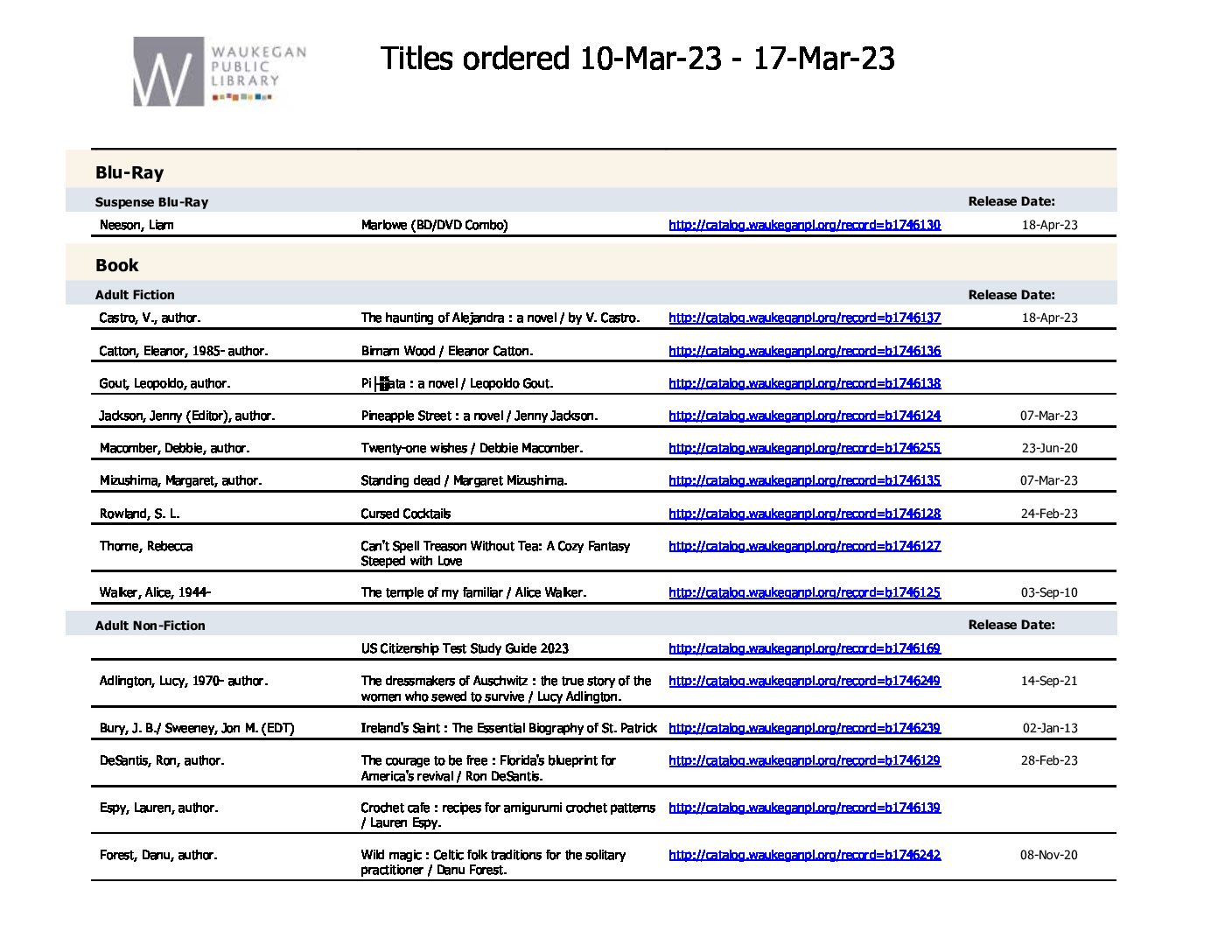Click the Marlowe release date 18-Apr-23
The image size is (1232, 952).
tap(1049, 225)
